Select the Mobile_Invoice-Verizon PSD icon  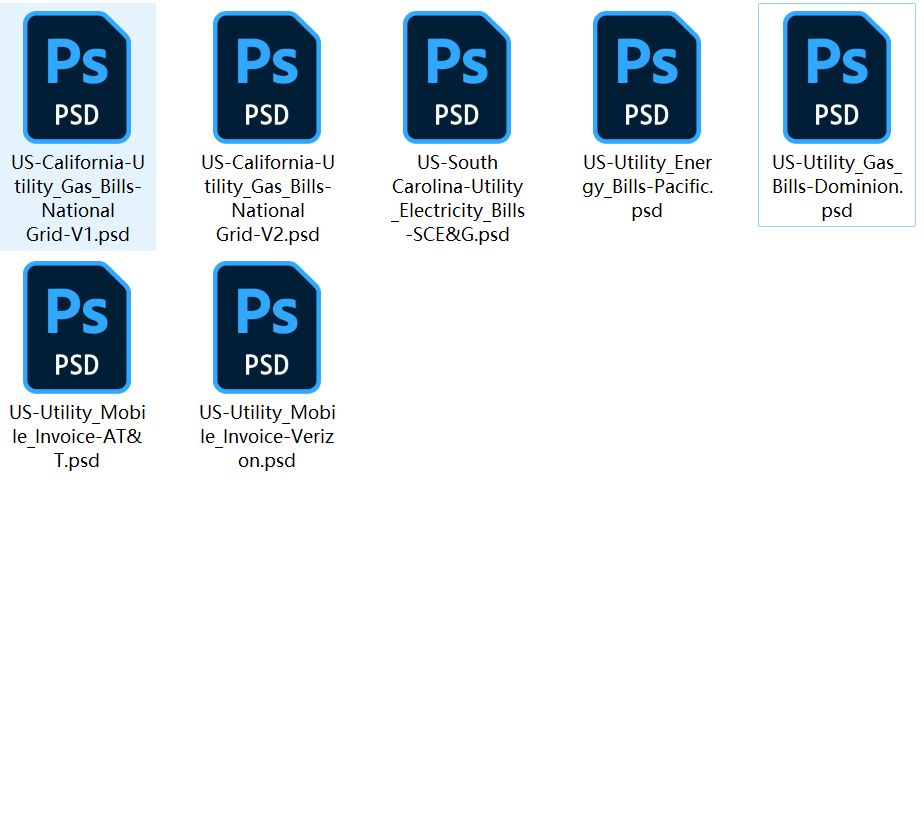[267, 327]
